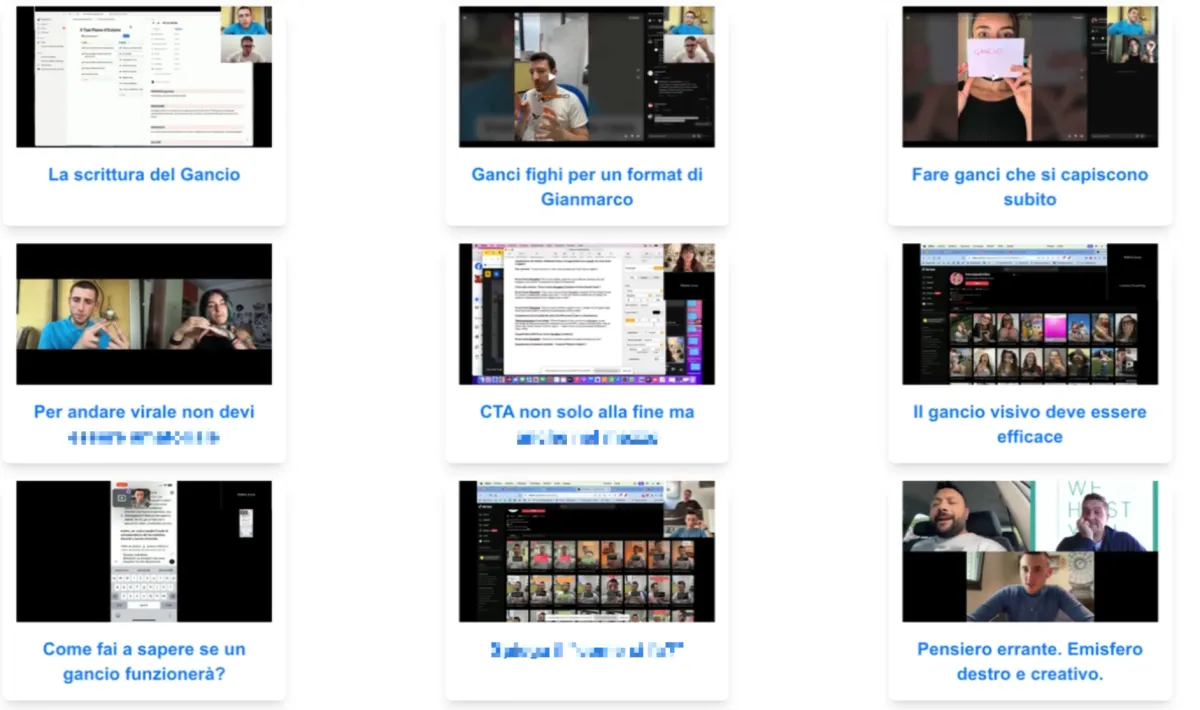Click the 'La scrittura del Gancio' title link
This screenshot has width=1200, height=710.
[144, 174]
